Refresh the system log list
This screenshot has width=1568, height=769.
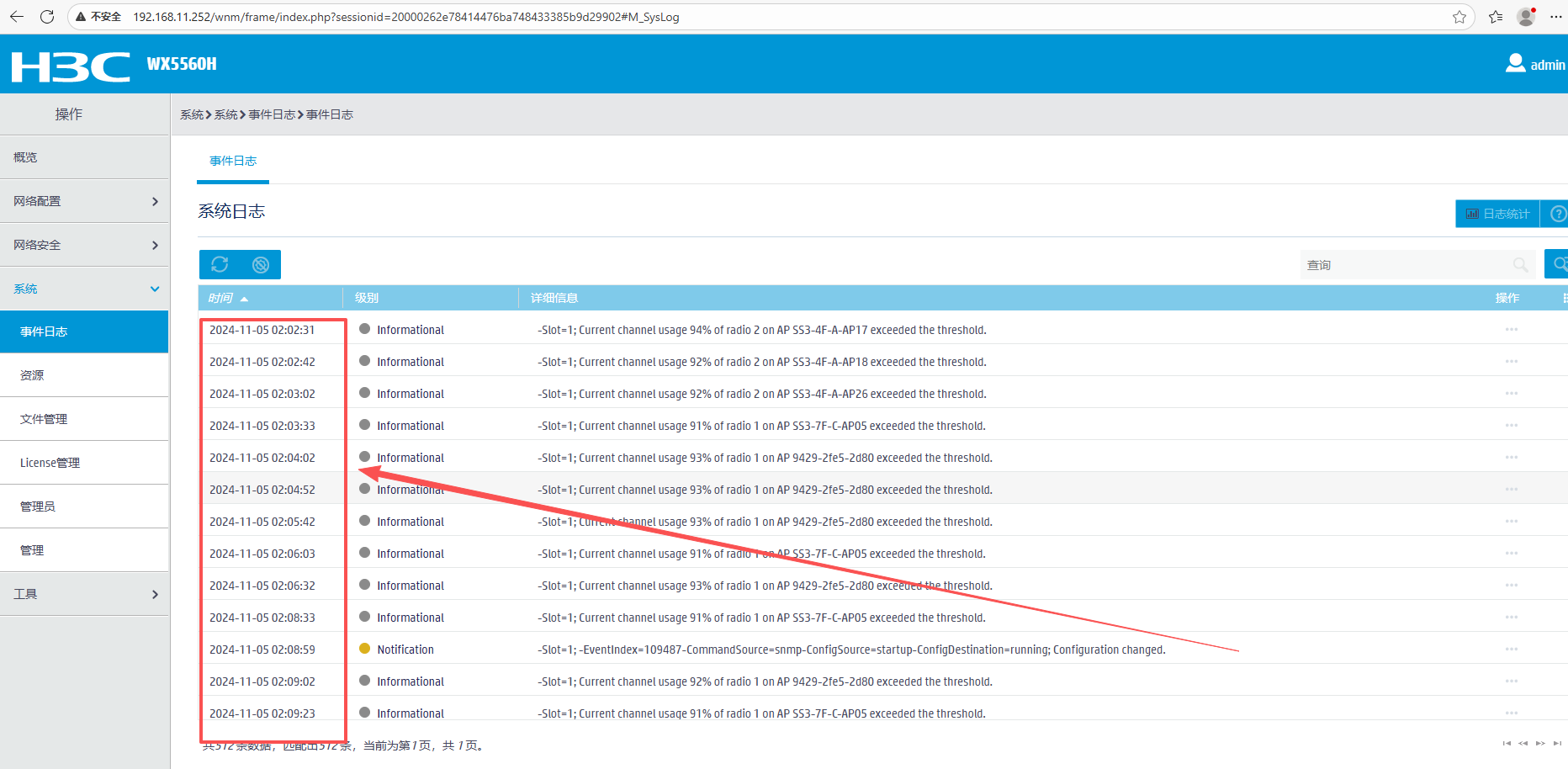(x=220, y=264)
